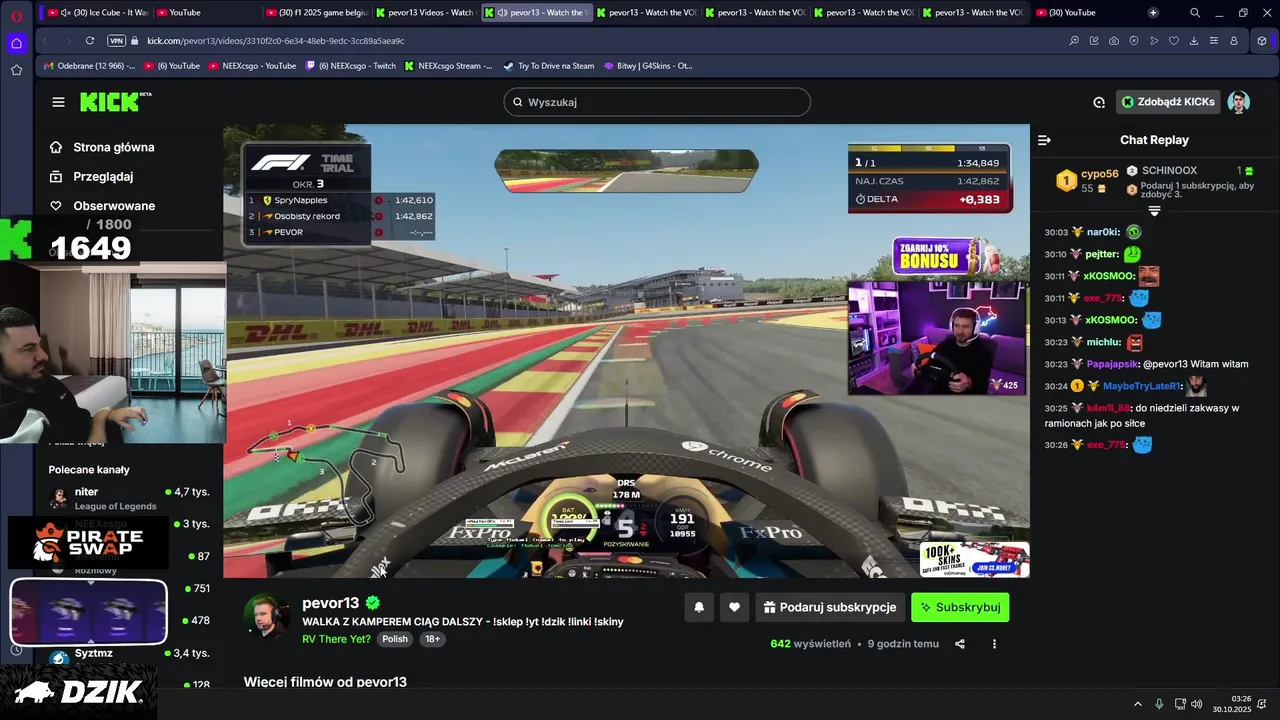Switch to pevor13 Videos tab
Image resolution: width=1280 pixels, height=720 pixels.
point(424,12)
